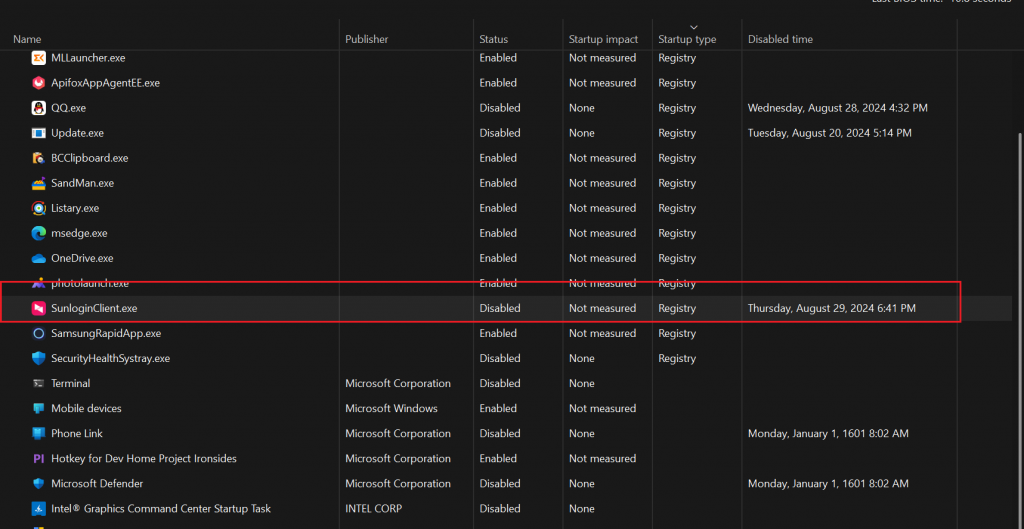Select the msedge.exe entry
Screen dimensions: 1024x529
click(x=79, y=233)
